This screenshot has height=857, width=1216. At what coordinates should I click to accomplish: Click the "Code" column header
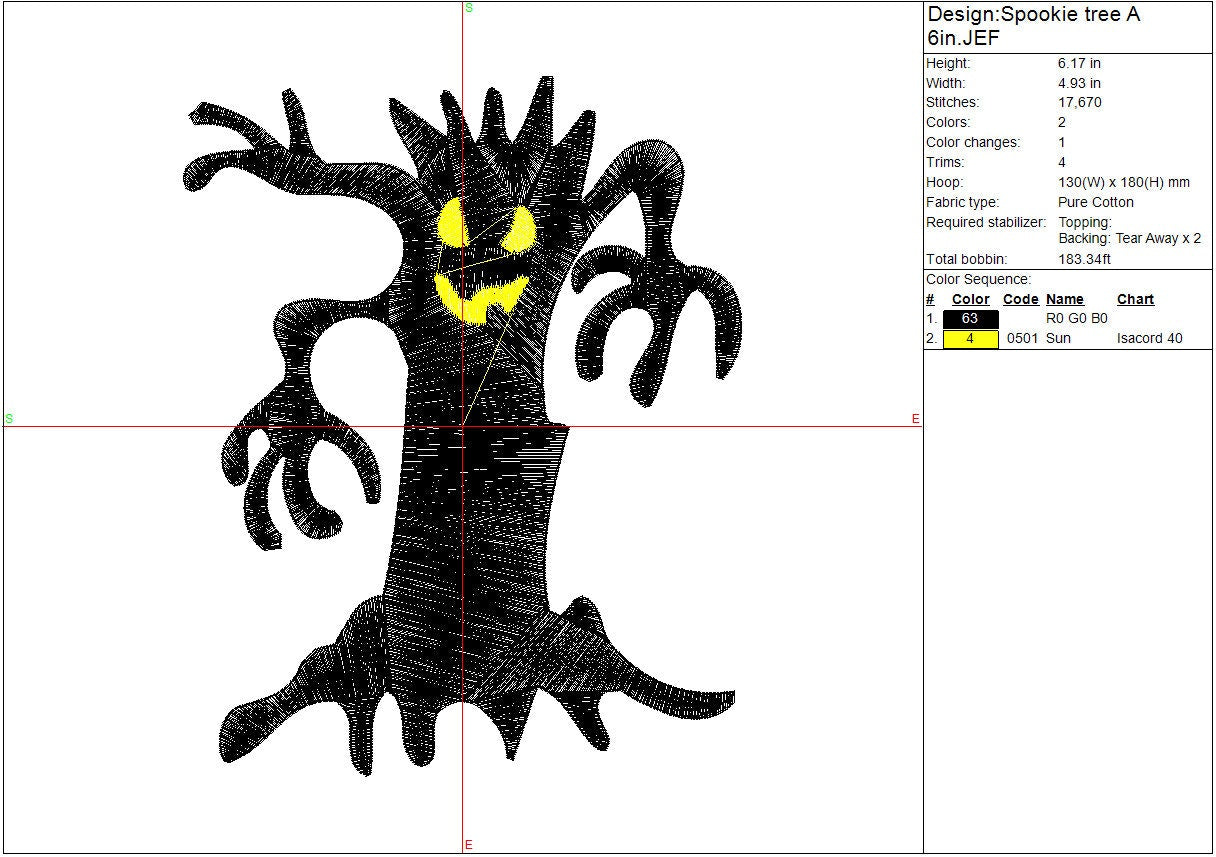click(x=1020, y=299)
